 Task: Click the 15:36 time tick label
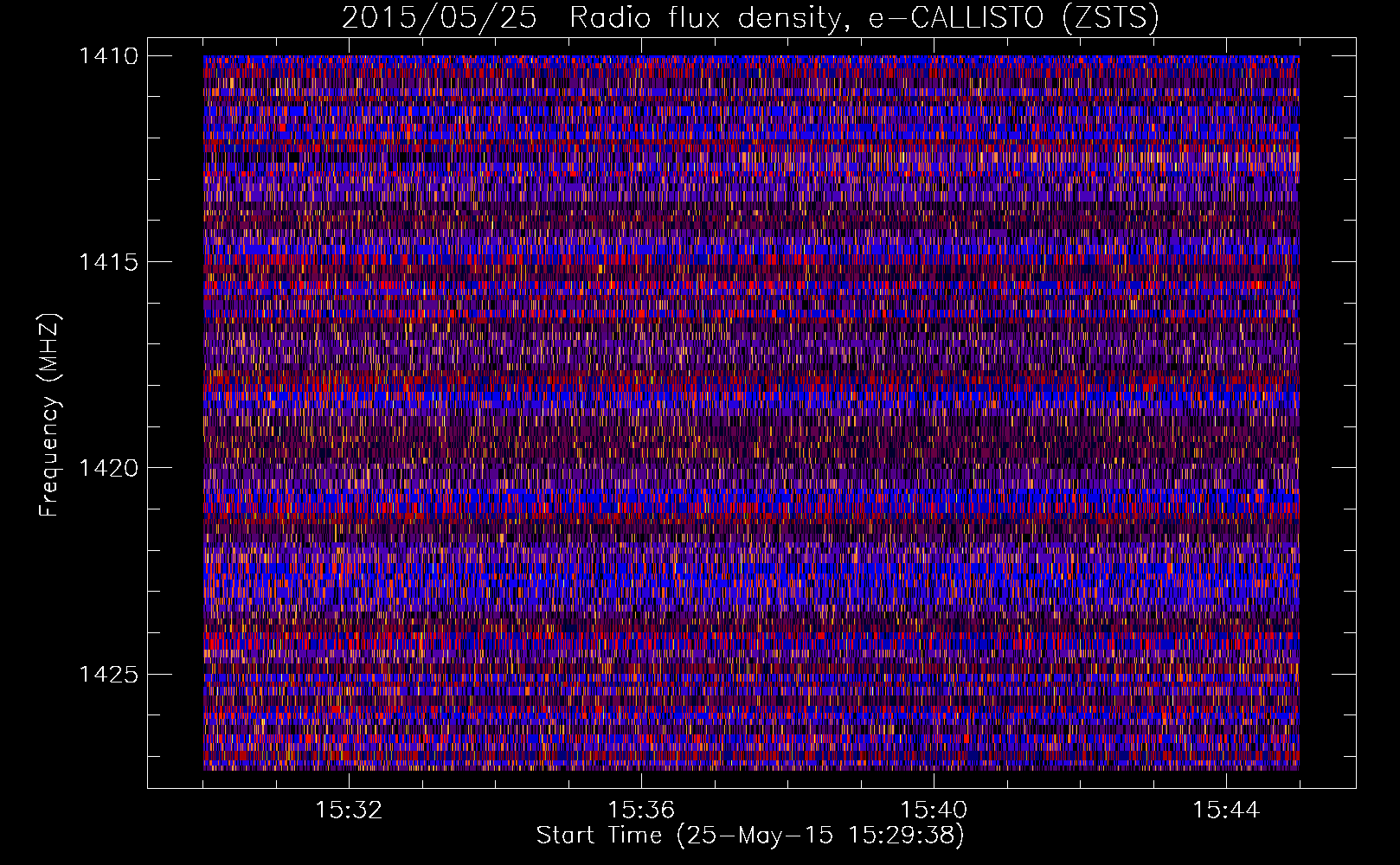click(x=641, y=810)
